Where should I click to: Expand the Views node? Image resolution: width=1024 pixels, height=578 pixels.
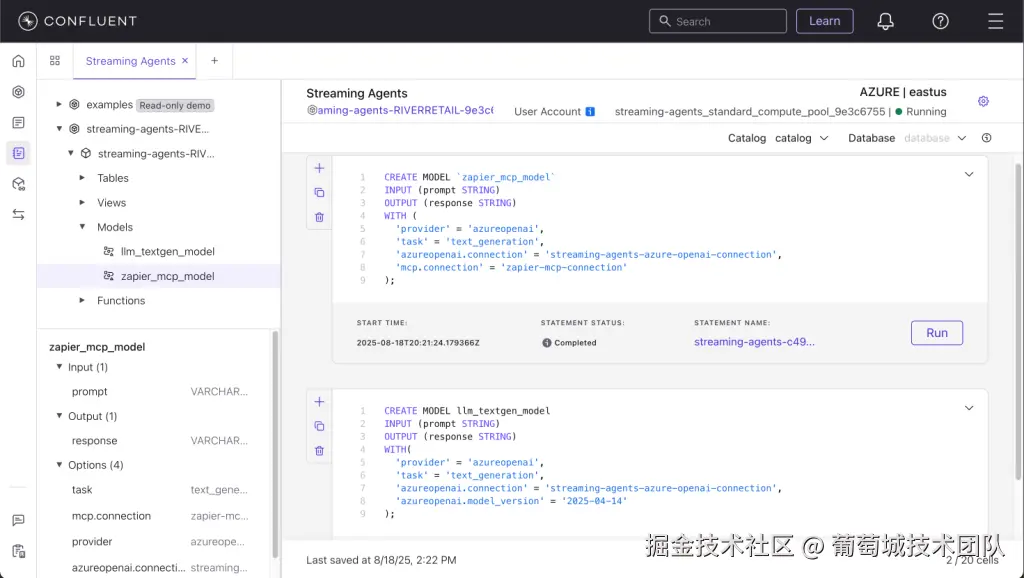click(x=82, y=202)
